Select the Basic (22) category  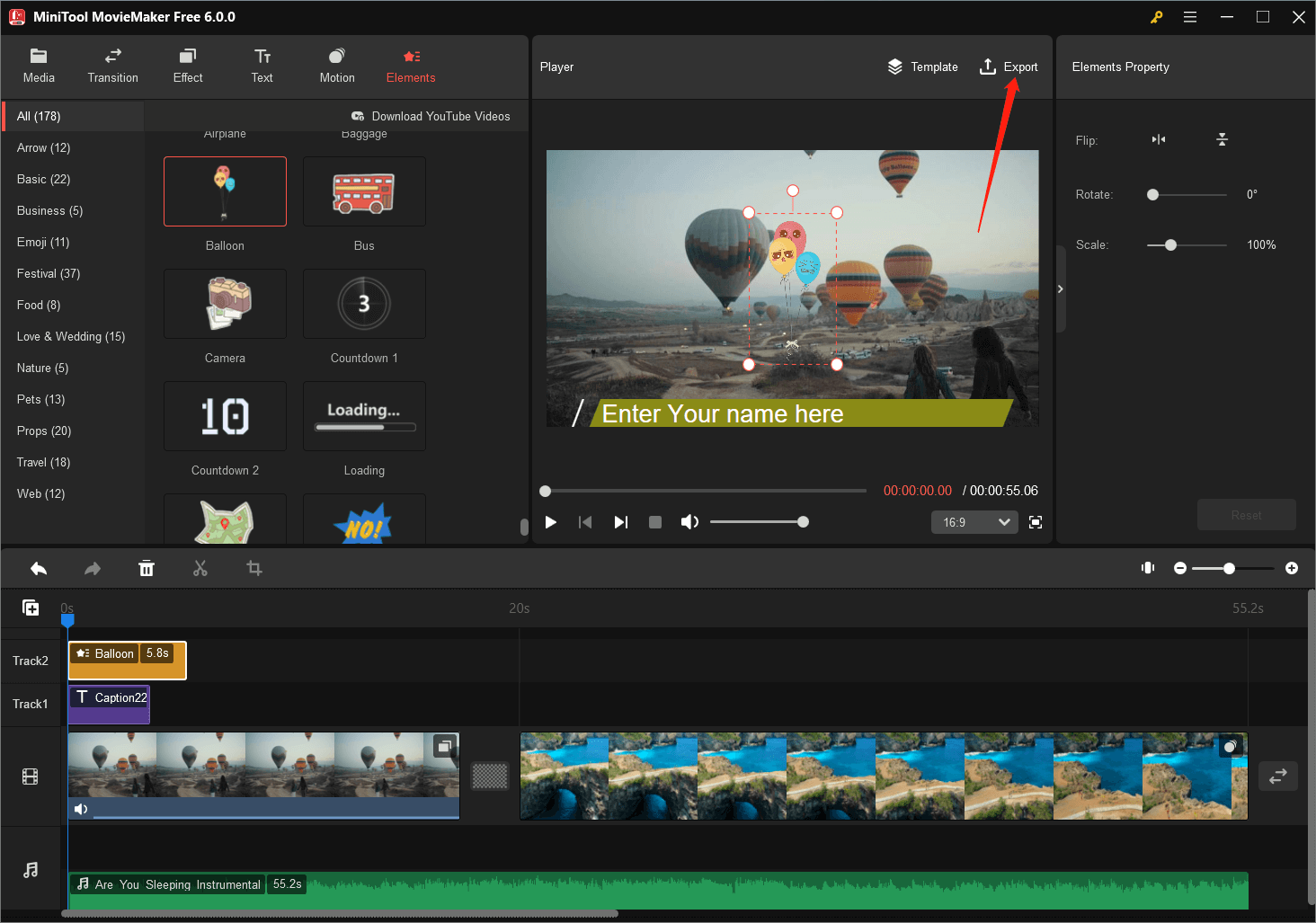pyautogui.click(x=73, y=179)
